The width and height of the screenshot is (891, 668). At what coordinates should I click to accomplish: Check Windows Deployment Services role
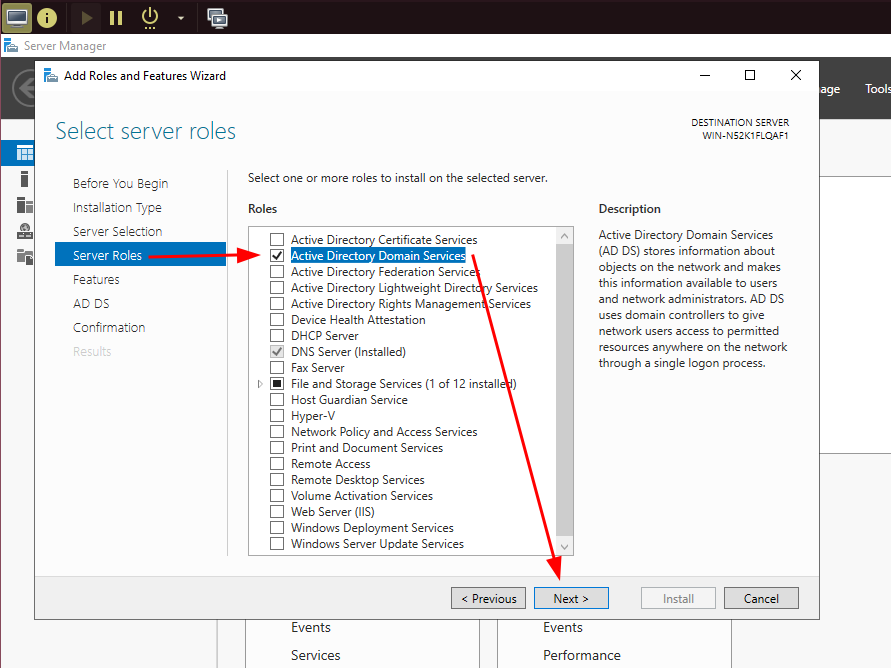point(277,528)
